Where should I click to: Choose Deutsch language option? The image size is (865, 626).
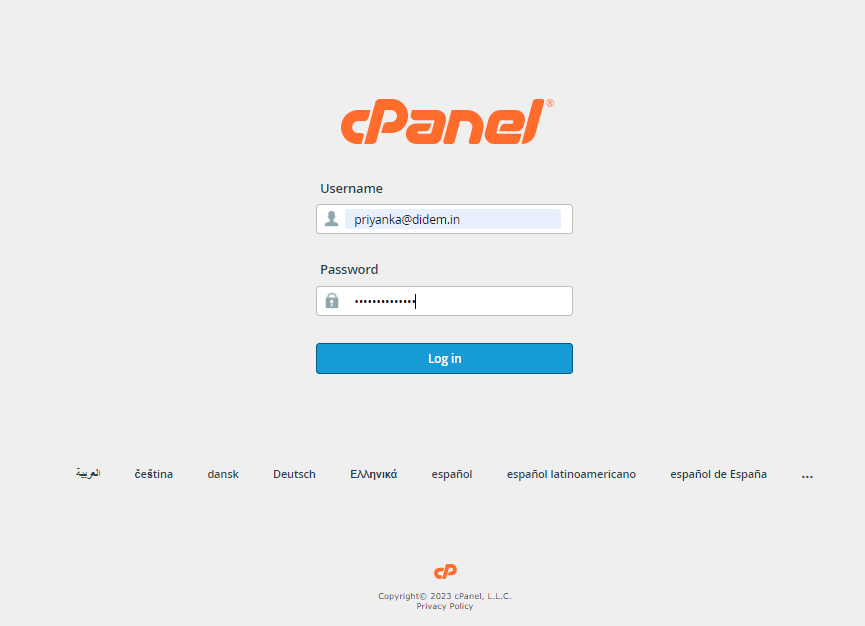pos(294,474)
